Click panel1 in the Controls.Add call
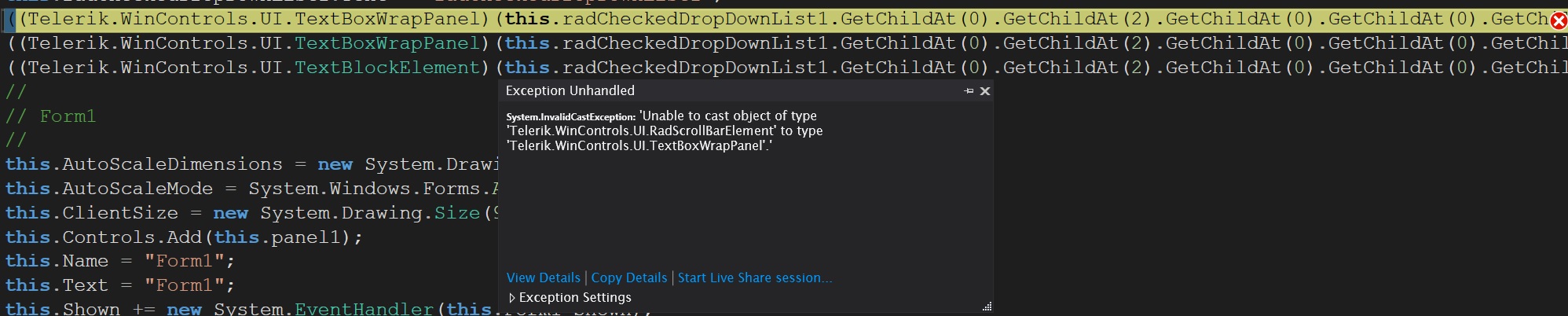Screen dimensions: 1568x316 click(310, 237)
